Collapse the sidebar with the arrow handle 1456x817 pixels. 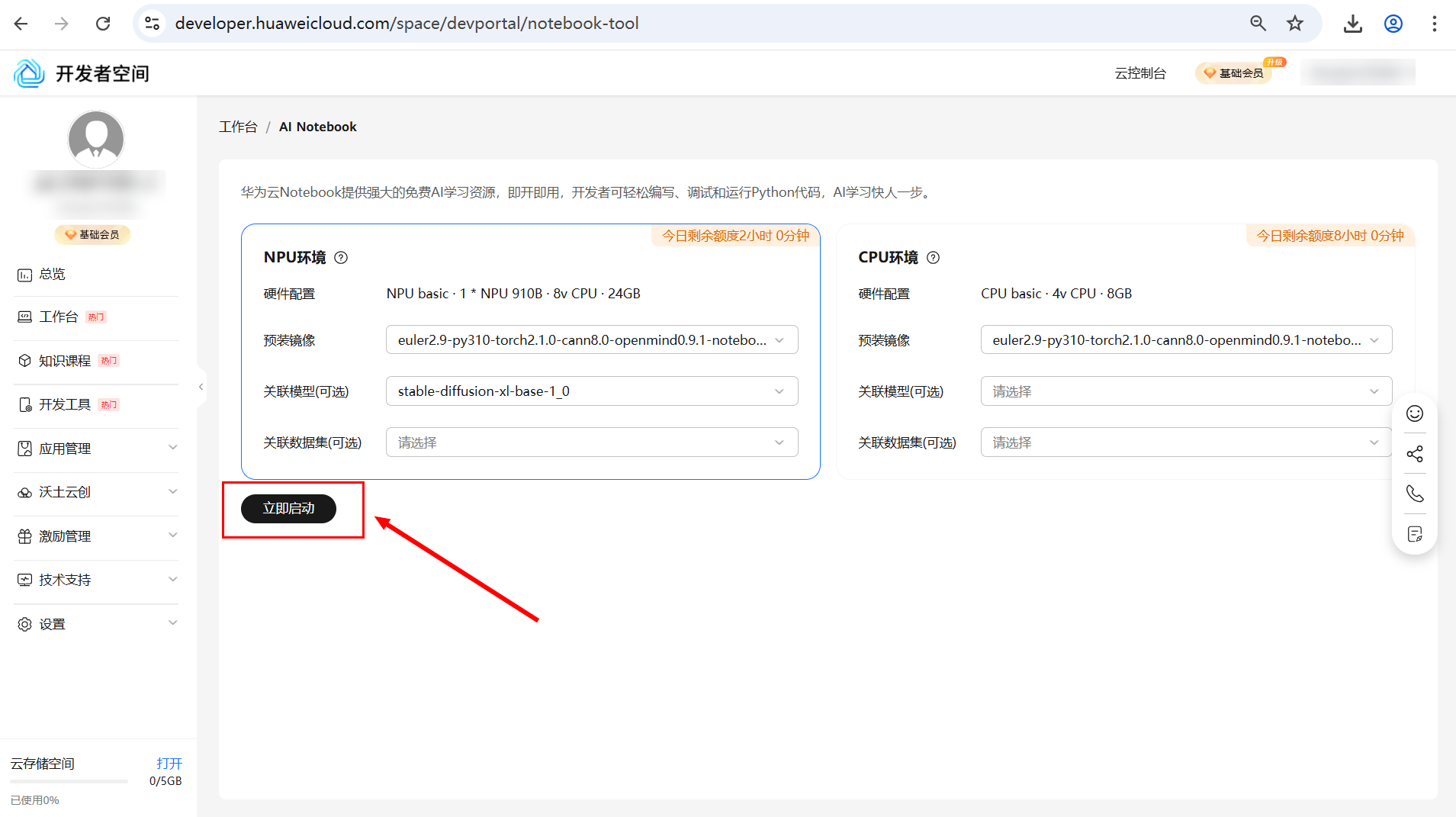pos(201,387)
